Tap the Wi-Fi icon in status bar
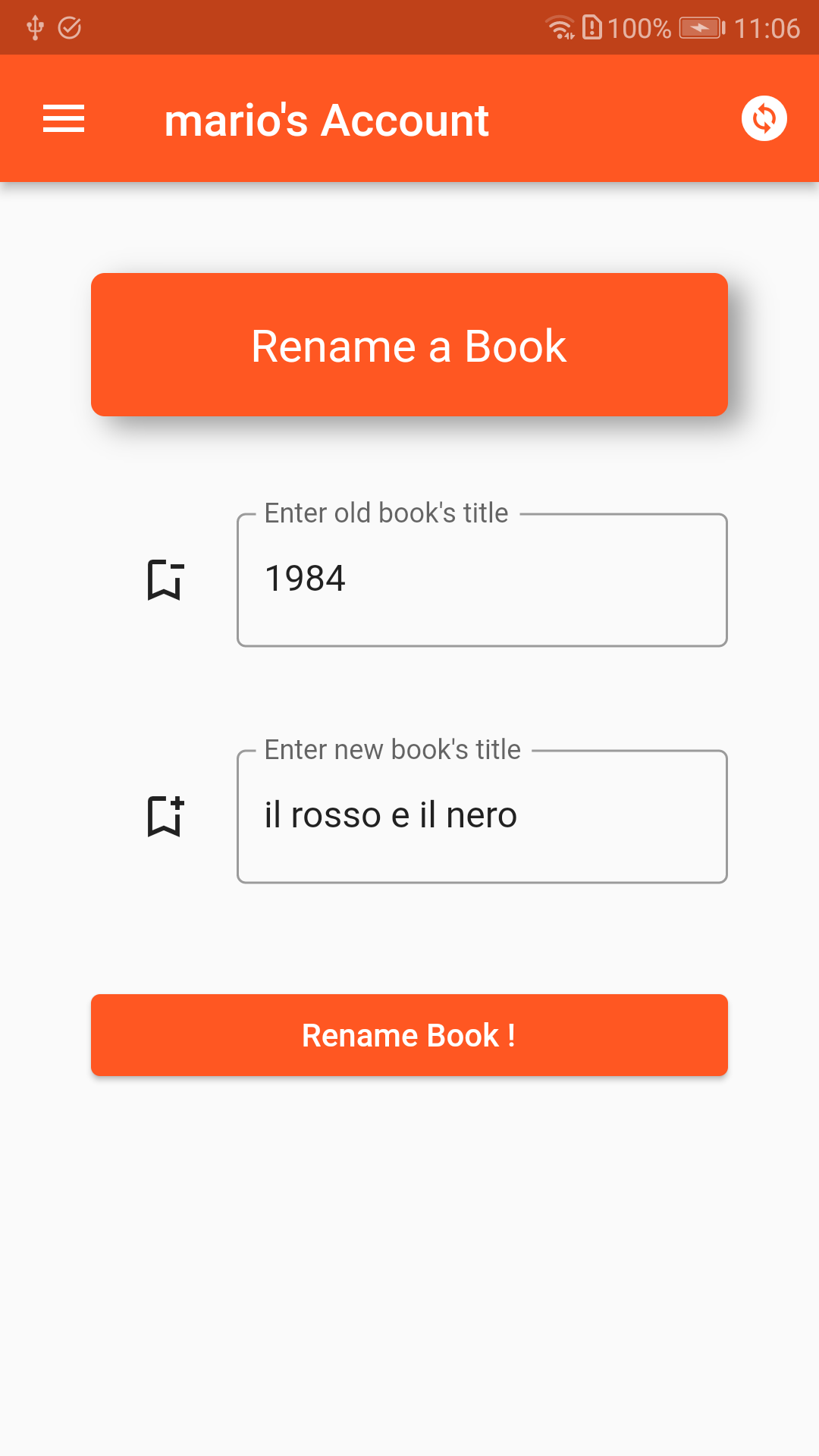 click(x=559, y=26)
